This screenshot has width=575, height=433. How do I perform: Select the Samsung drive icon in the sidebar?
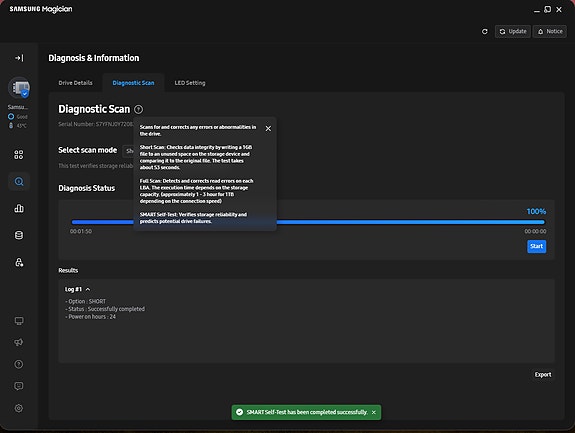click(19, 88)
